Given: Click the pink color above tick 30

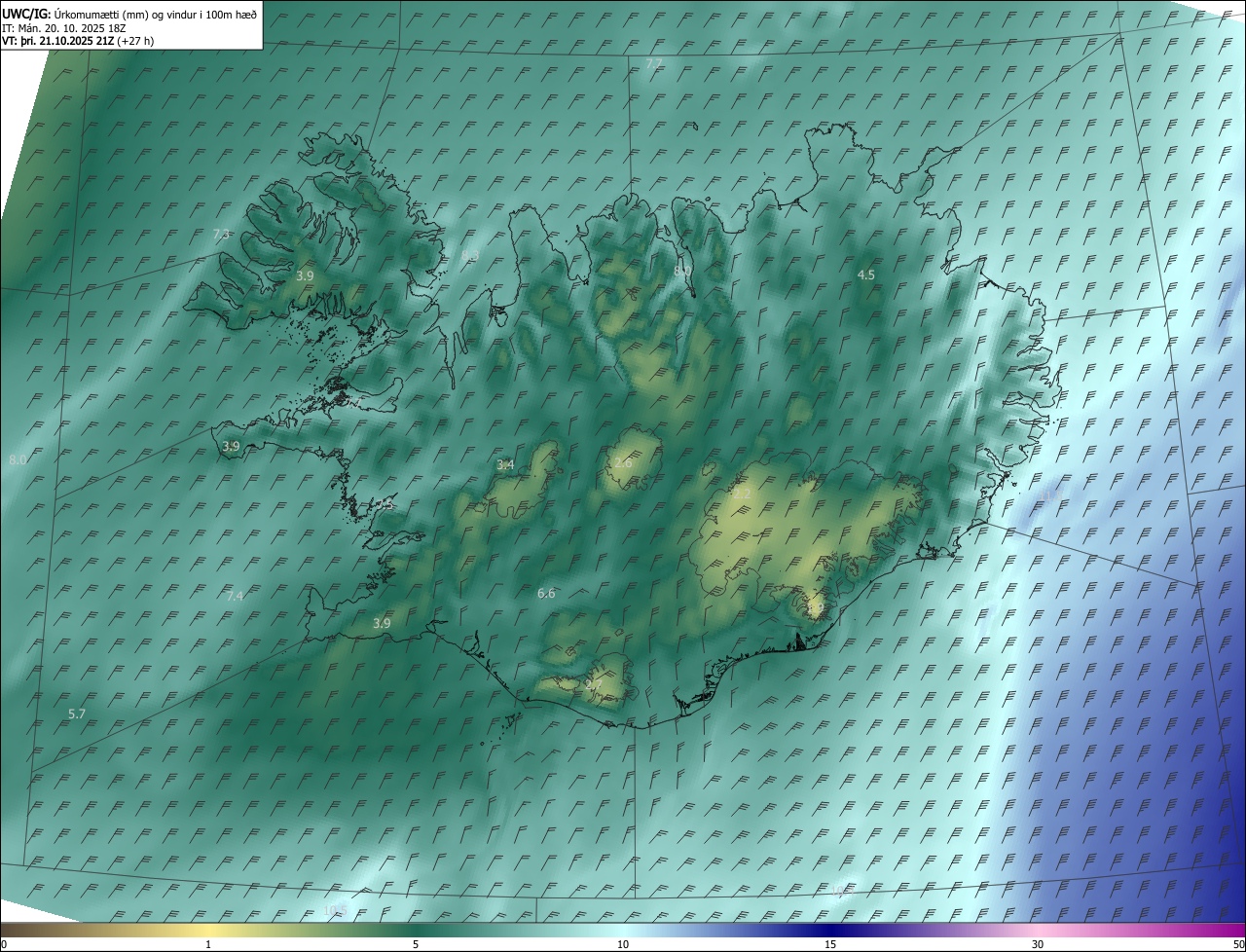Looking at the screenshot, I should [1038, 931].
